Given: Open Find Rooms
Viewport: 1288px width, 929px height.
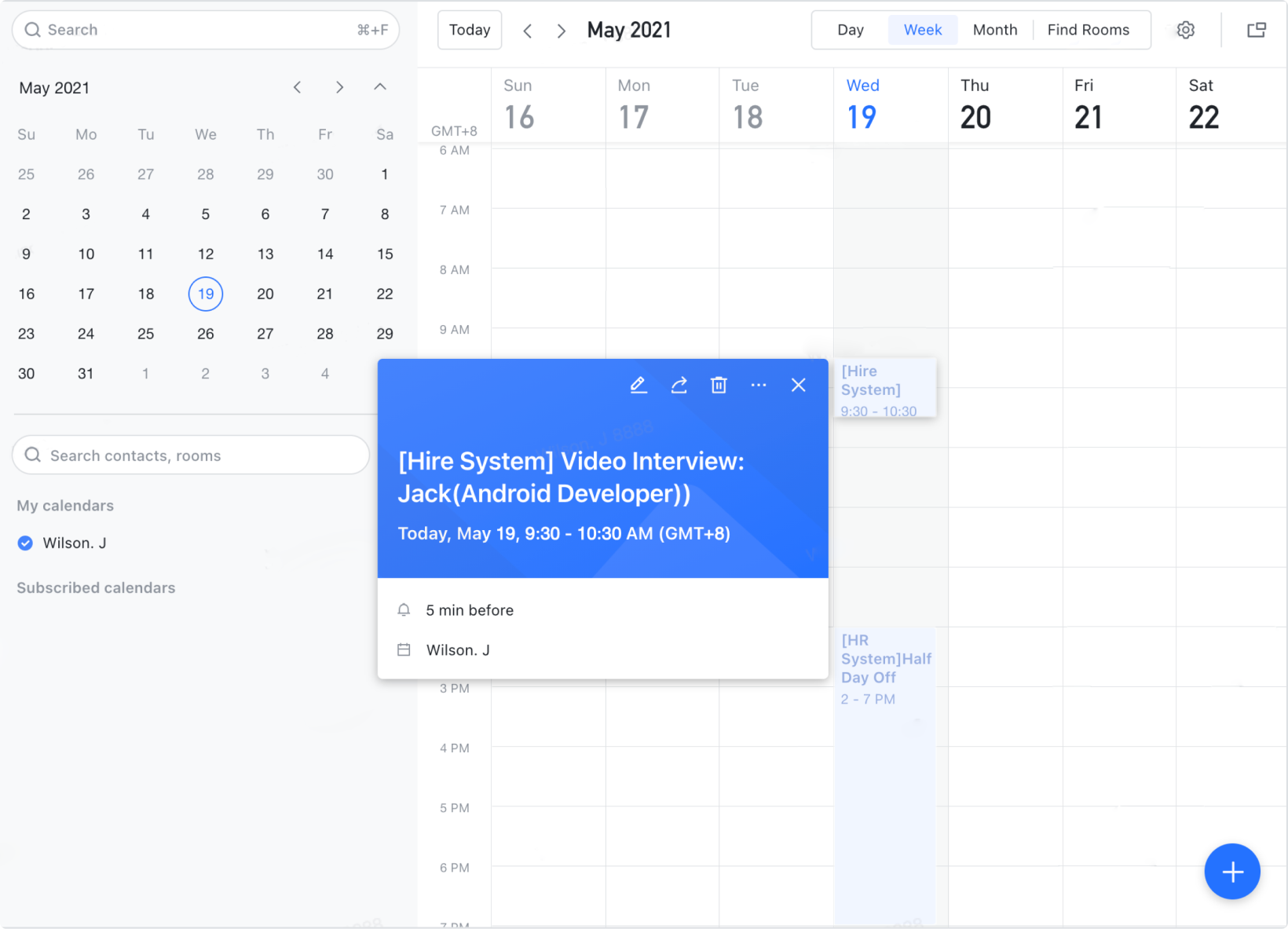Looking at the screenshot, I should tap(1089, 30).
